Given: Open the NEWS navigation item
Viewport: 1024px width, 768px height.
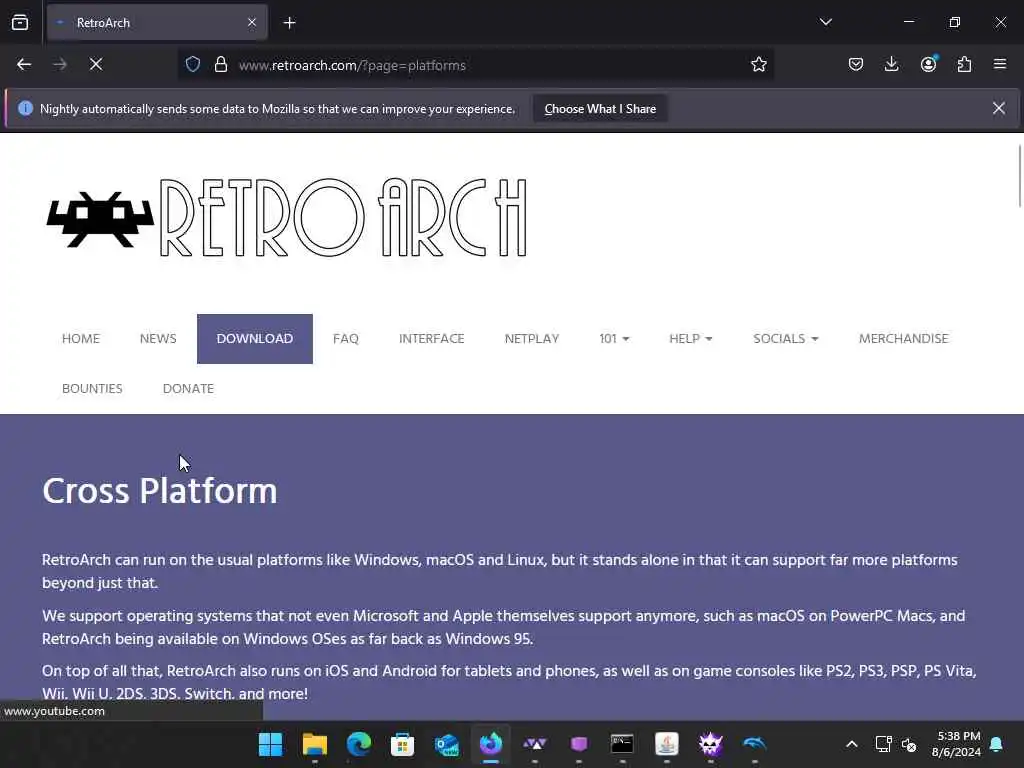Looking at the screenshot, I should pos(158,339).
